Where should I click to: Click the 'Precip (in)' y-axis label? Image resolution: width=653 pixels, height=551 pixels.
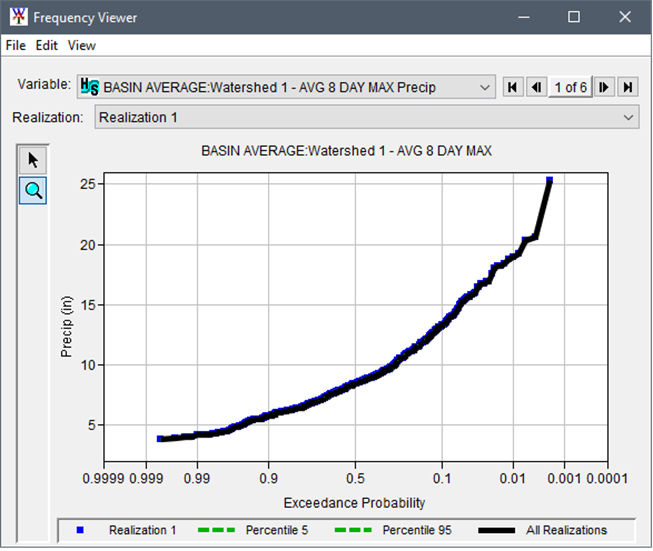point(67,327)
